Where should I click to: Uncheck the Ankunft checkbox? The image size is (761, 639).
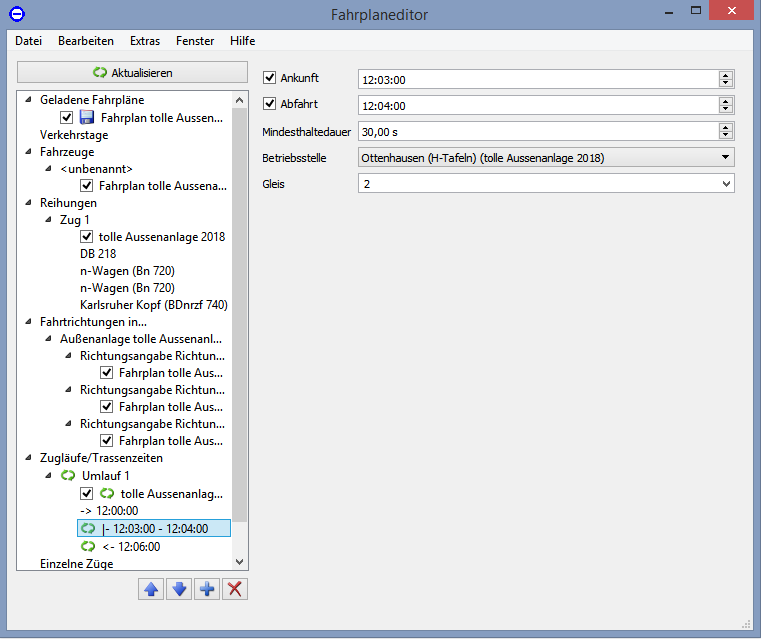269,78
